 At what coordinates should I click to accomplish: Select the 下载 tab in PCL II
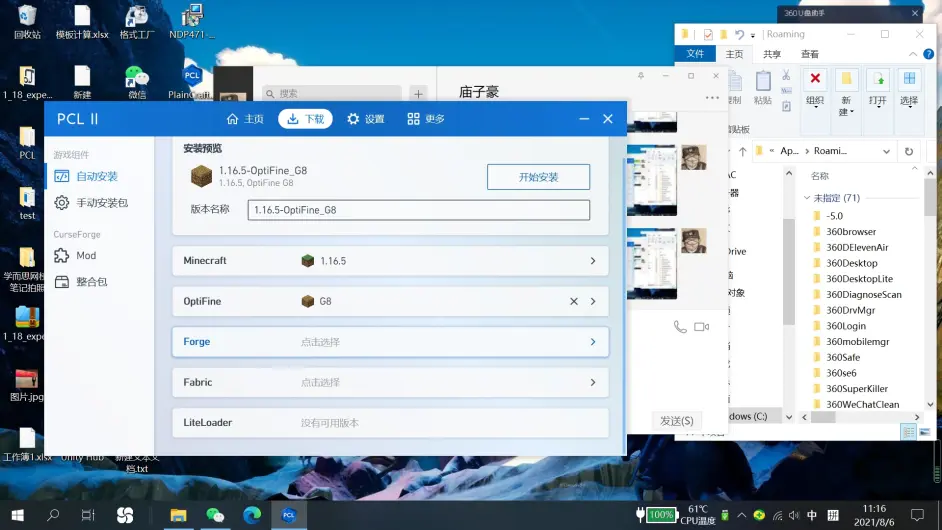[x=306, y=119]
